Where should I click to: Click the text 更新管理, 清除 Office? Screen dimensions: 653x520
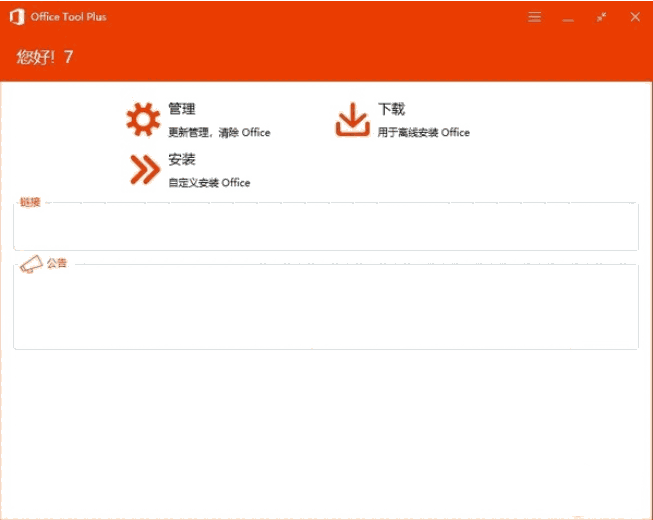pos(219,132)
